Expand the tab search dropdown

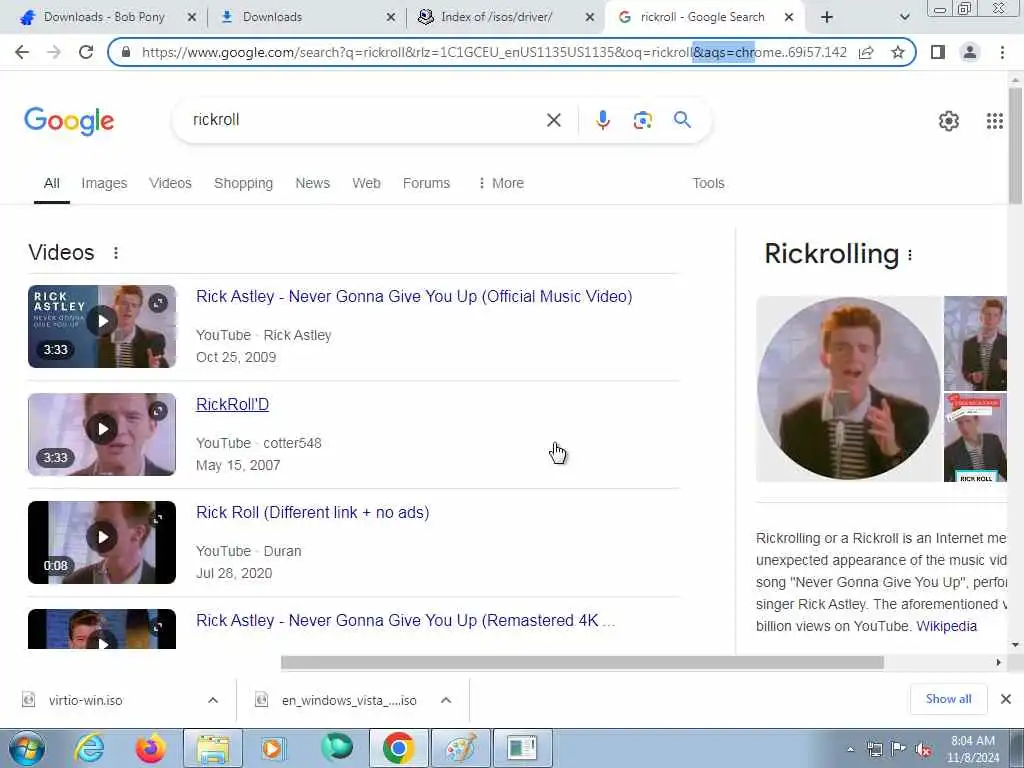tap(904, 17)
